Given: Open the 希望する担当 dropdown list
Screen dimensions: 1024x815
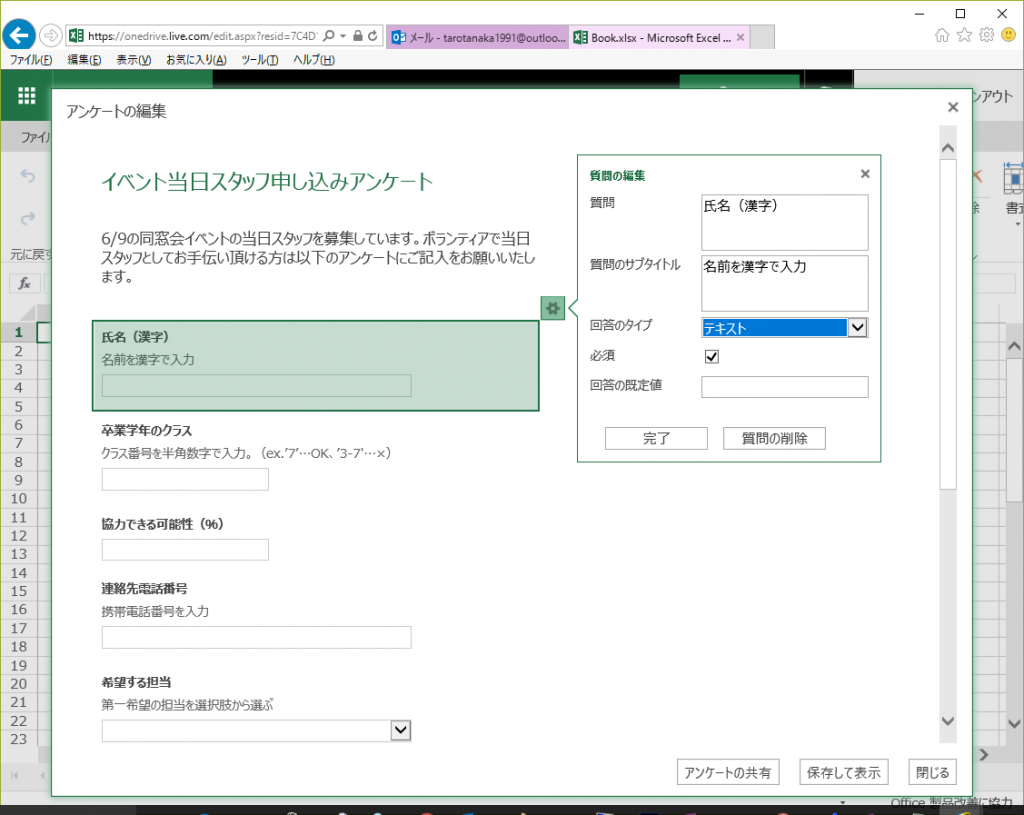Looking at the screenshot, I should click(400, 731).
